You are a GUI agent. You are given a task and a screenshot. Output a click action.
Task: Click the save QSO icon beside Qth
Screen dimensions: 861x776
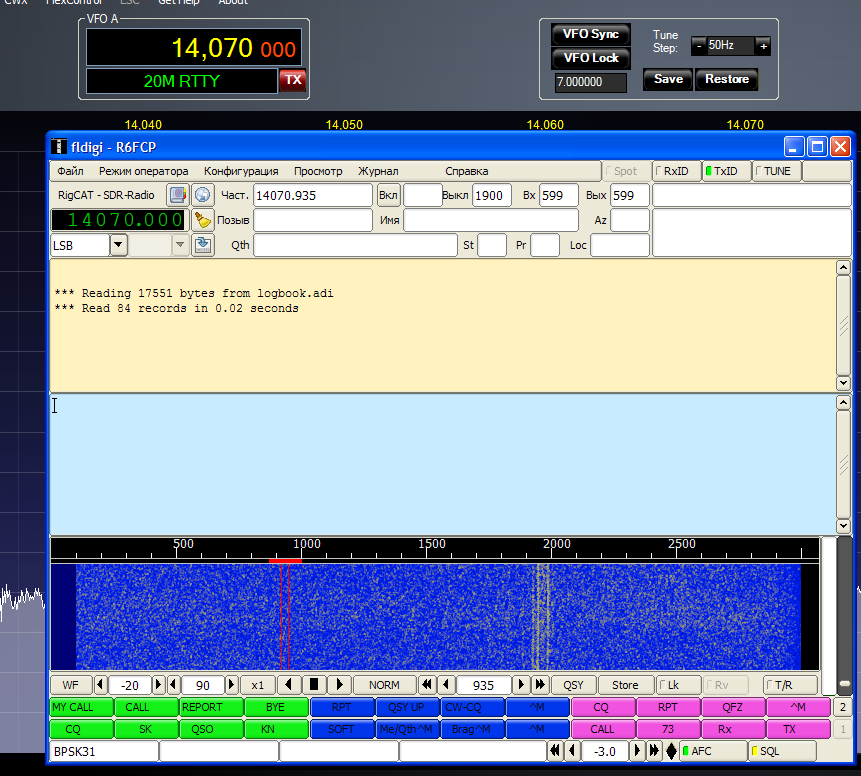click(203, 245)
